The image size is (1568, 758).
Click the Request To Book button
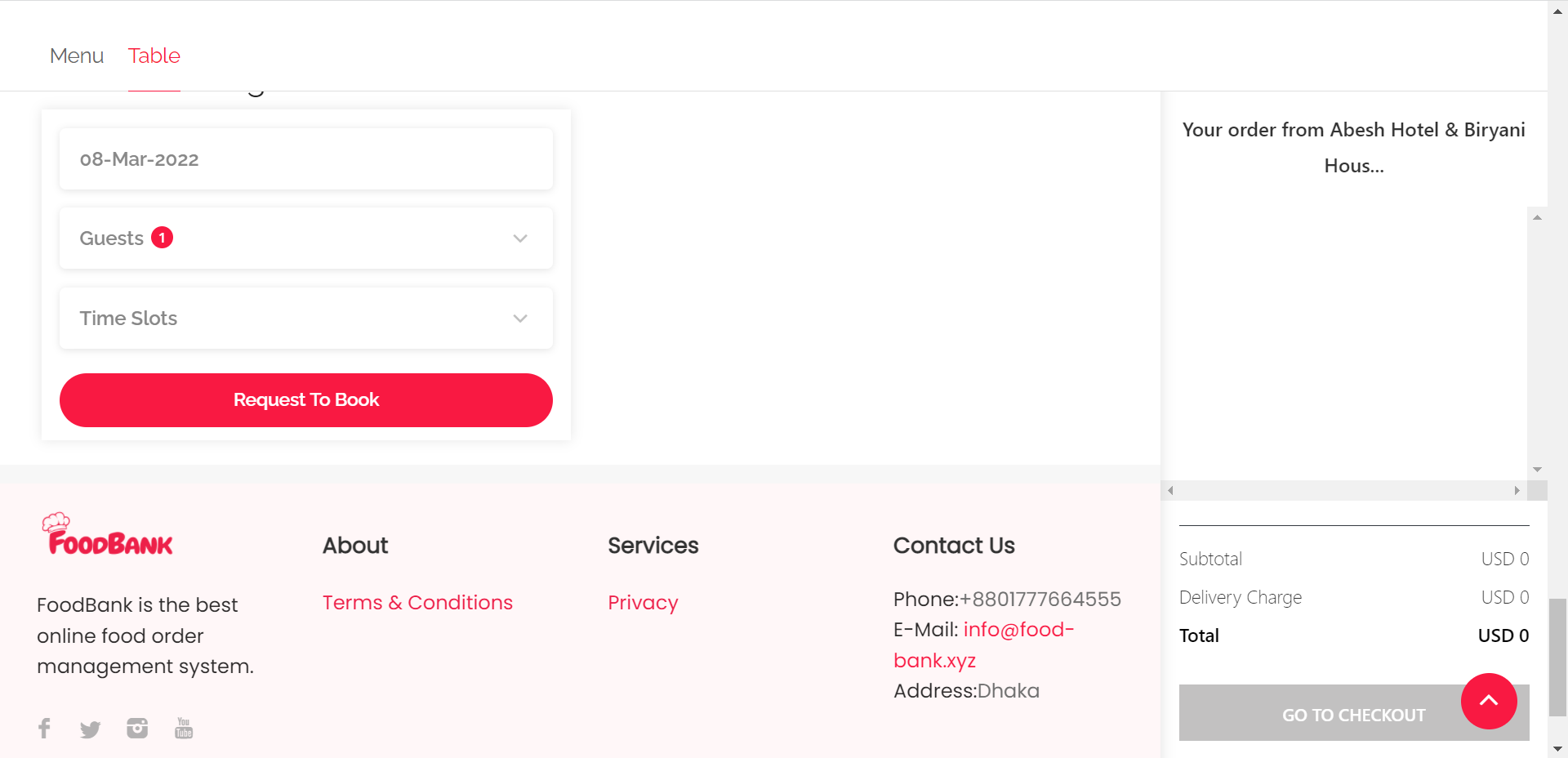[306, 400]
